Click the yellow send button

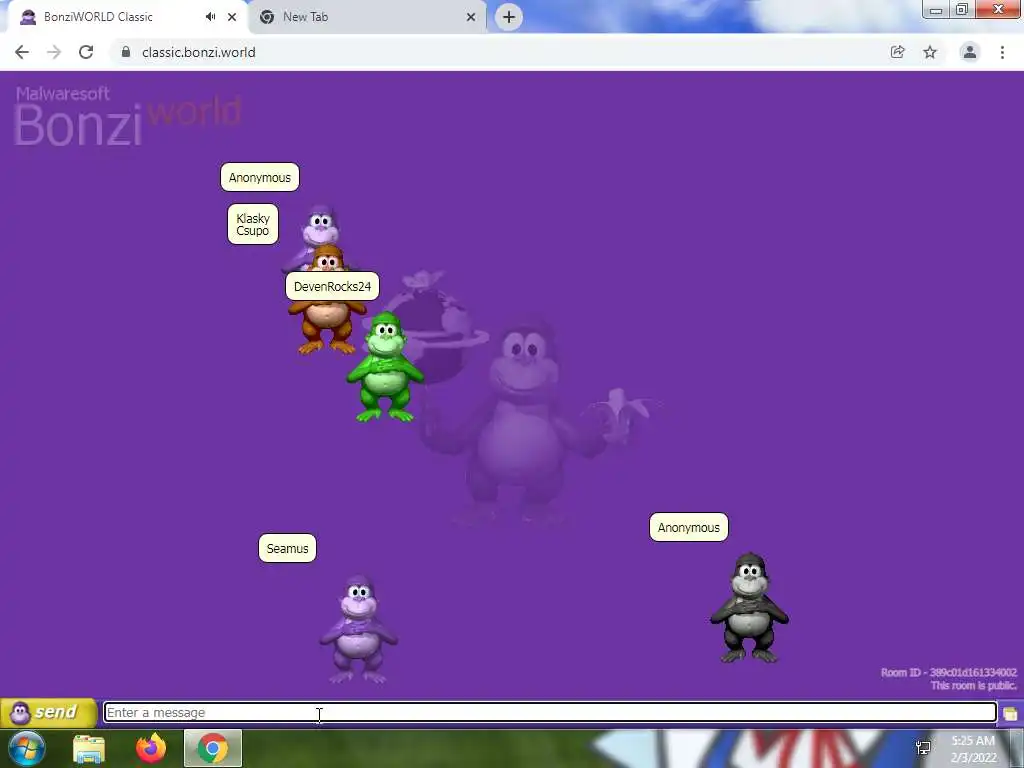49,712
